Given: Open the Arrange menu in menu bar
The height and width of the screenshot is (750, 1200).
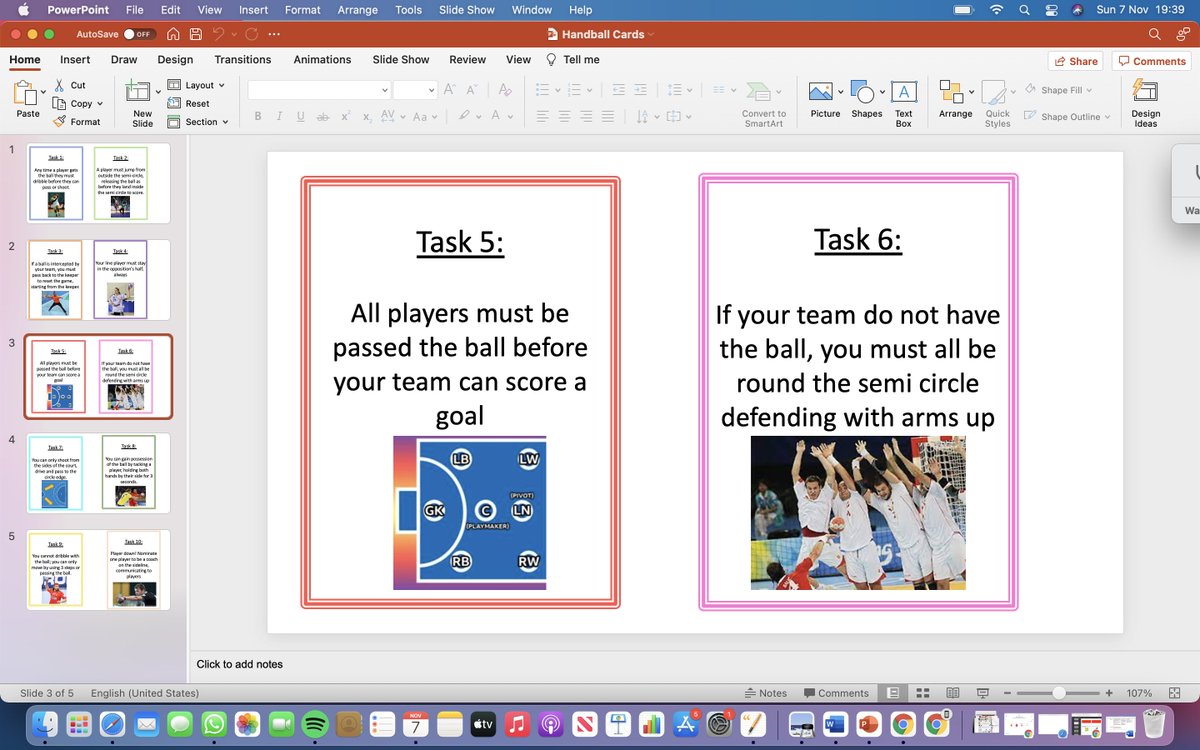Looking at the screenshot, I should click(357, 10).
